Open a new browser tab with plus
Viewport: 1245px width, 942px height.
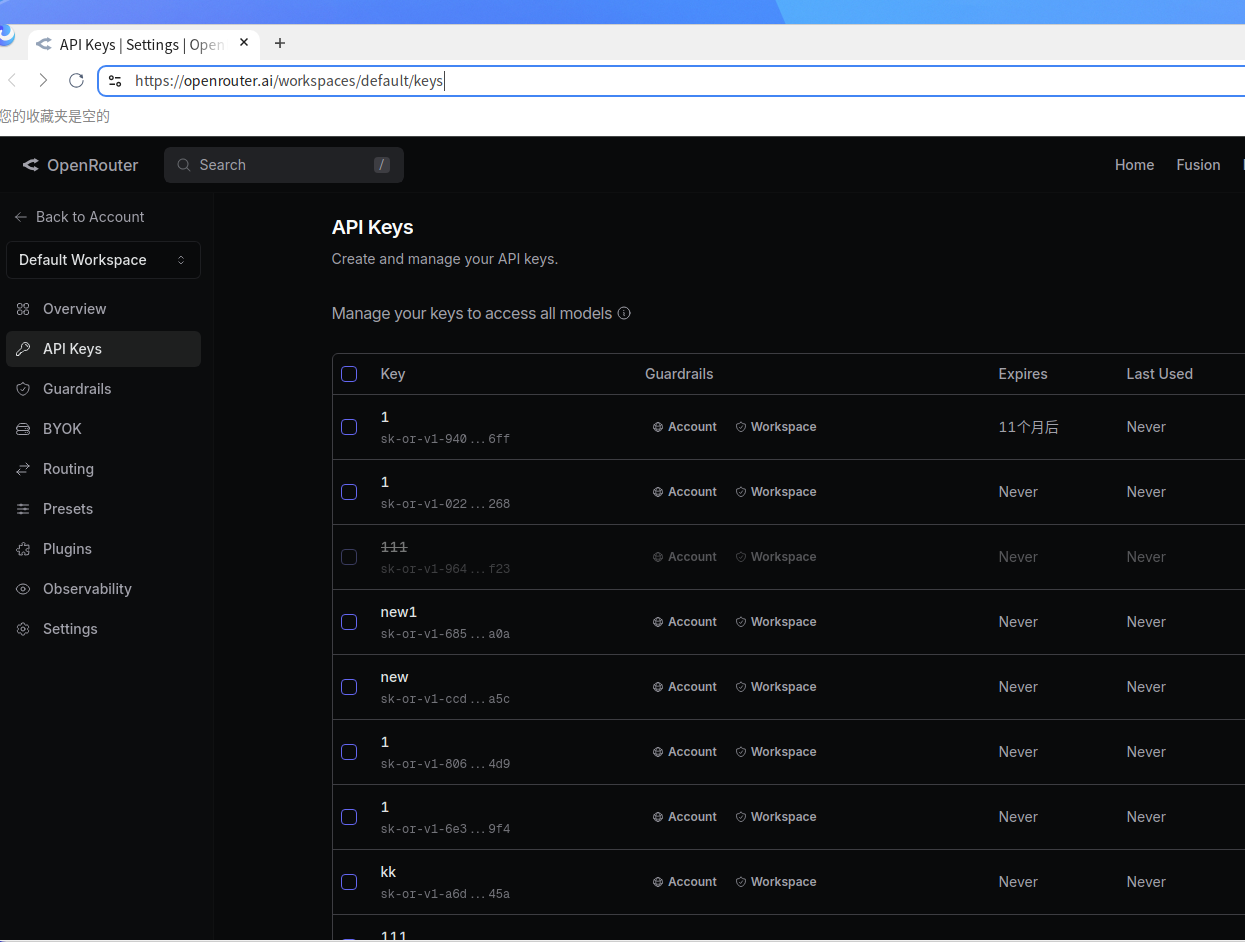280,43
